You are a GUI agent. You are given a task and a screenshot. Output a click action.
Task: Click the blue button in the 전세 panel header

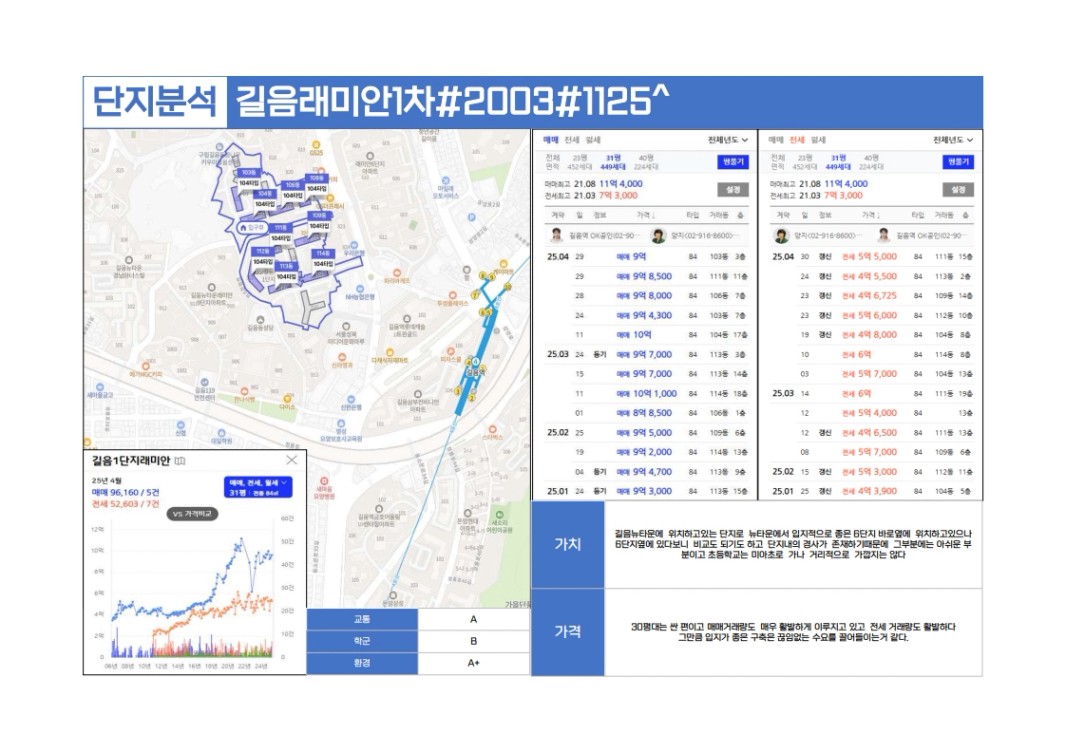[959, 162]
